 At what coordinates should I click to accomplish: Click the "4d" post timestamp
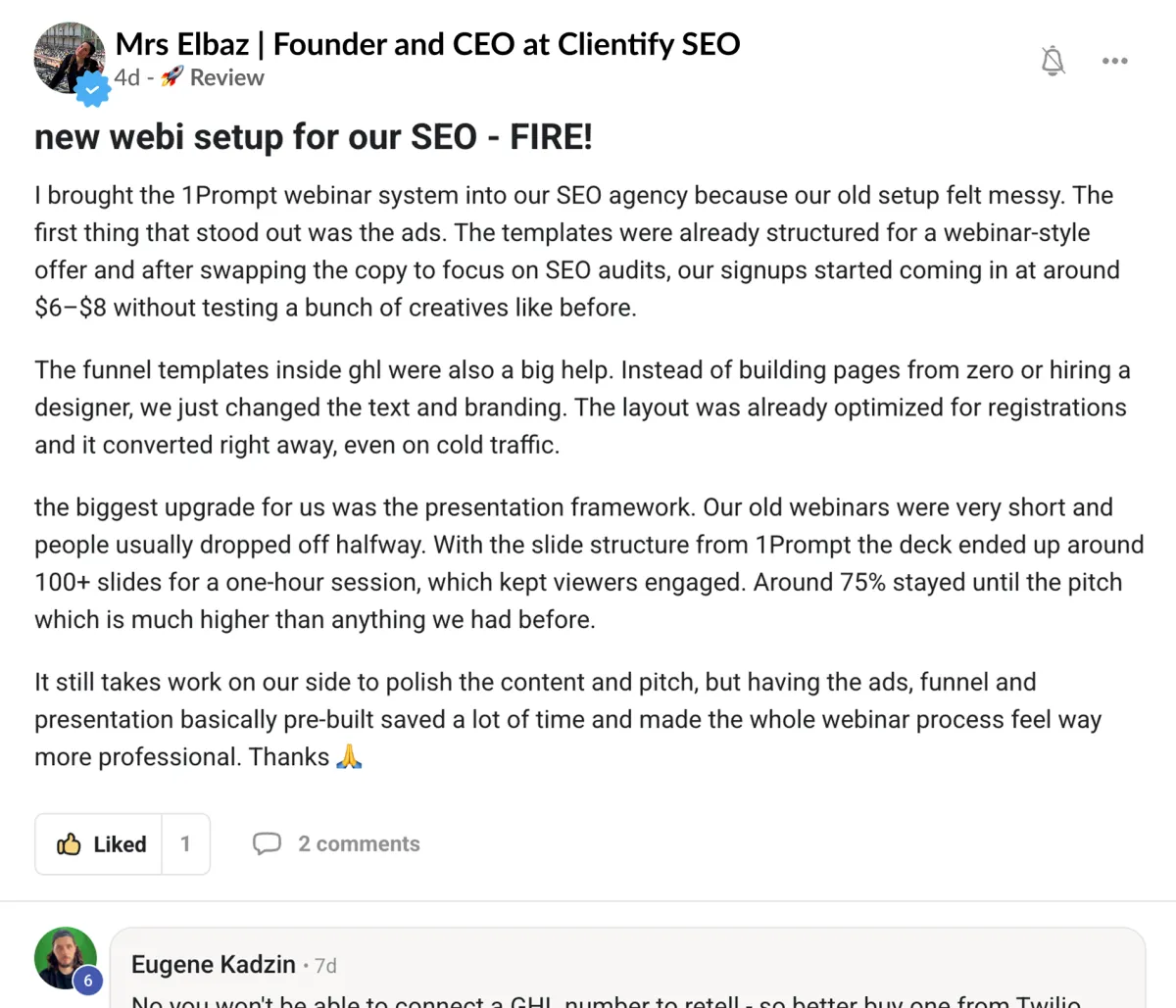(x=126, y=77)
